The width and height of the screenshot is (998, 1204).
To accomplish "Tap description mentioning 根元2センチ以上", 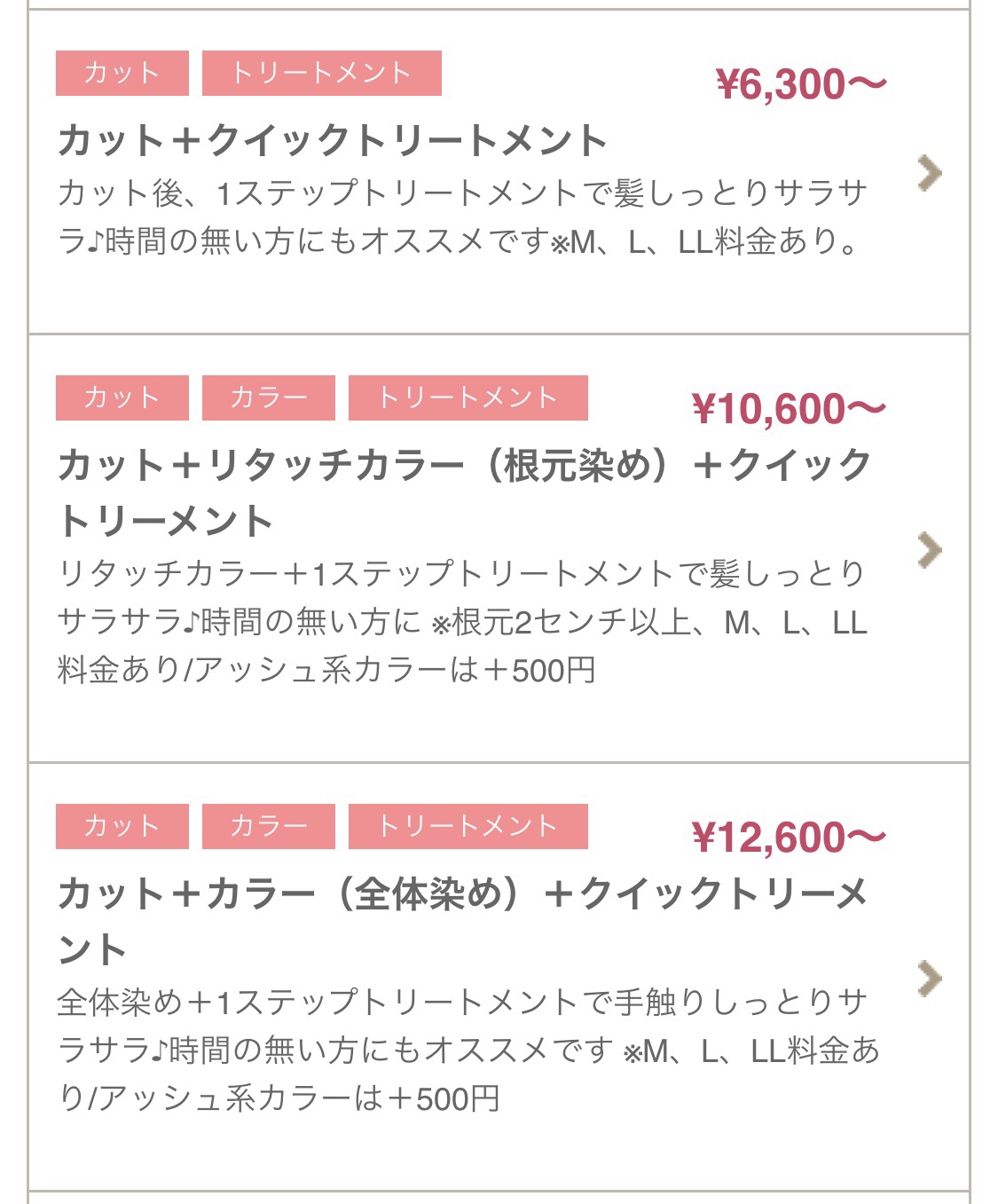I will click(461, 622).
